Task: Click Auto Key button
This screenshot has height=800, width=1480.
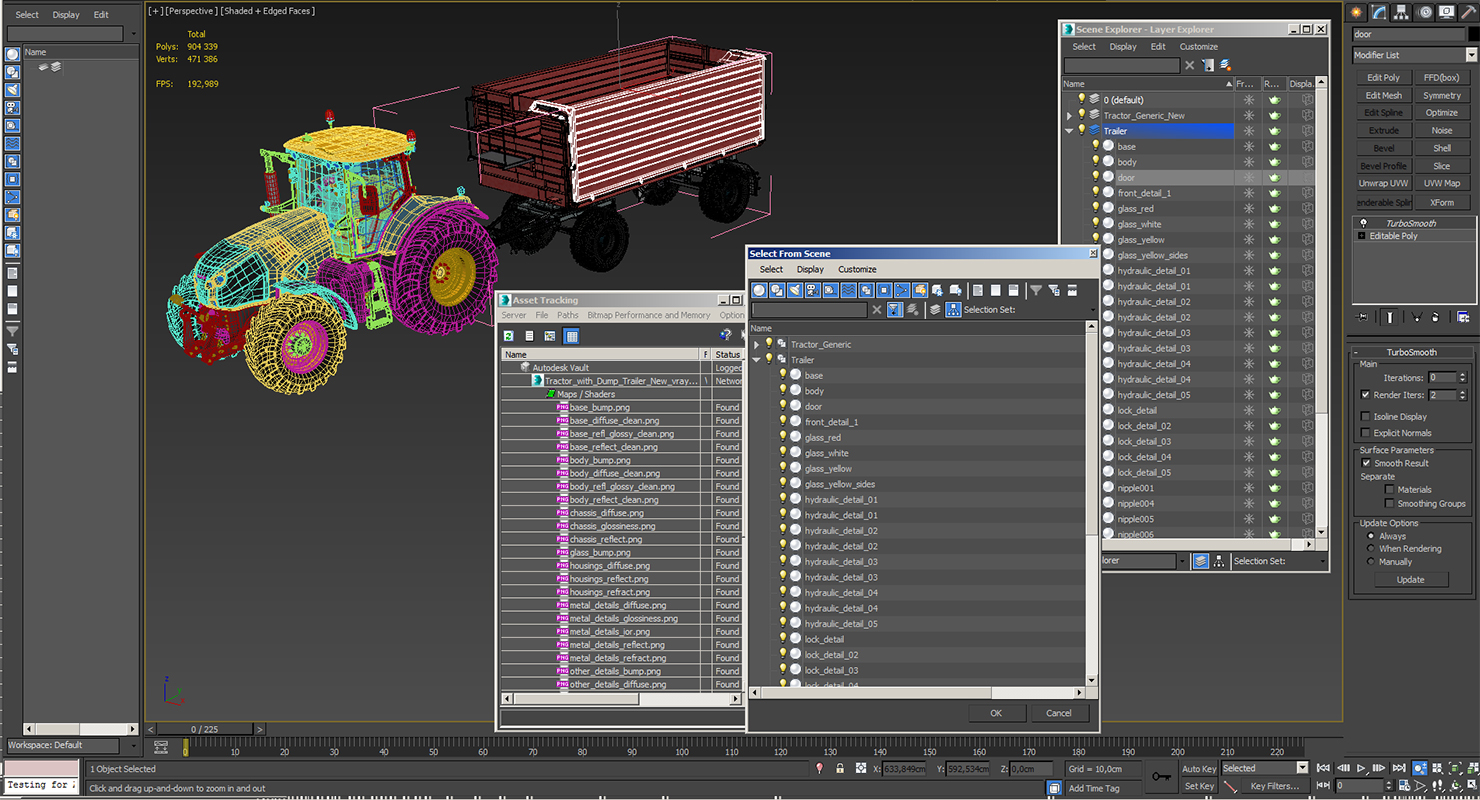Action: click(1199, 769)
